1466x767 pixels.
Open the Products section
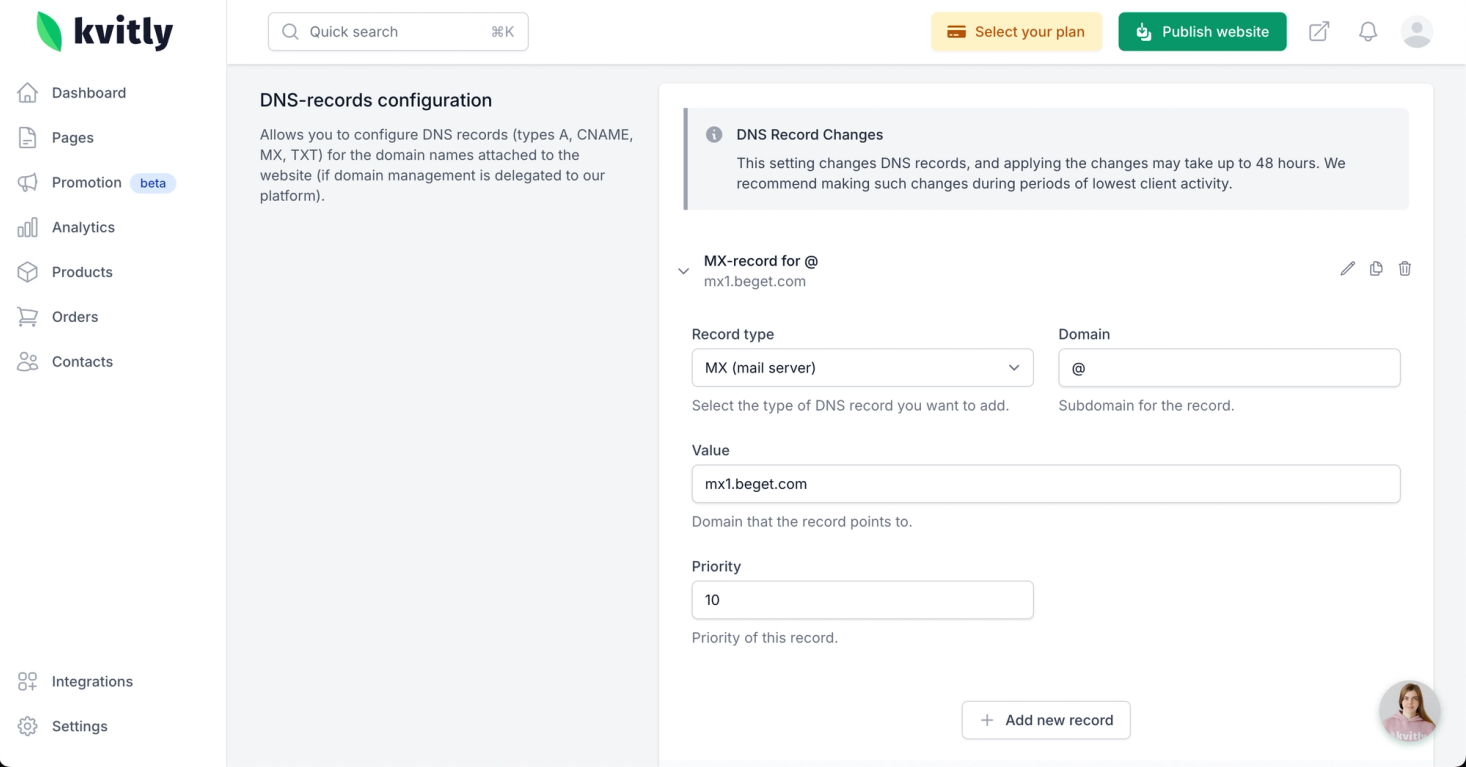pyautogui.click(x=82, y=272)
